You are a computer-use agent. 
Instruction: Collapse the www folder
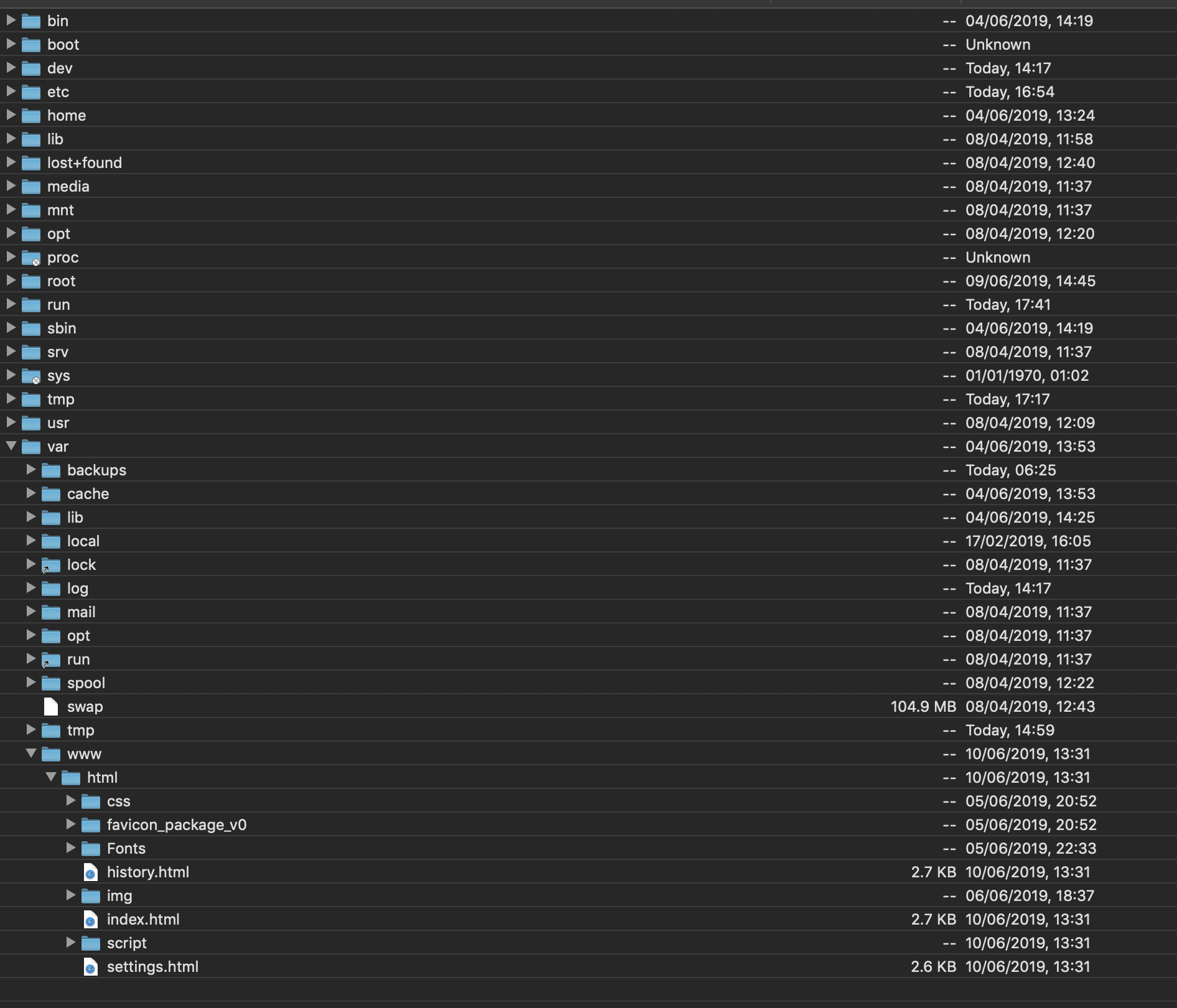31,753
